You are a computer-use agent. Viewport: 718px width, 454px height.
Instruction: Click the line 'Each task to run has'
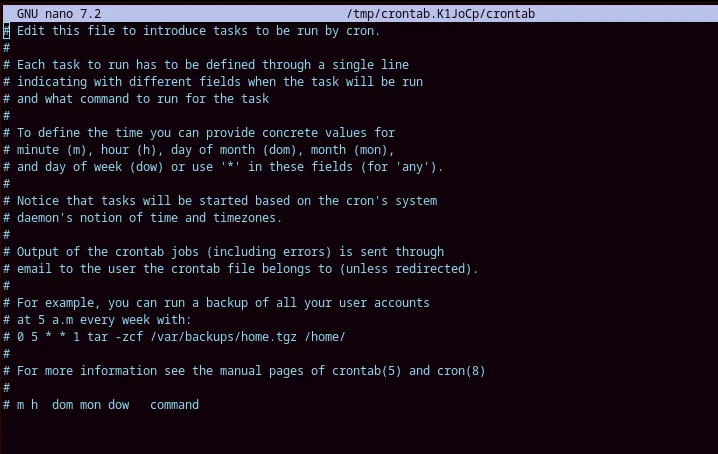pos(206,65)
